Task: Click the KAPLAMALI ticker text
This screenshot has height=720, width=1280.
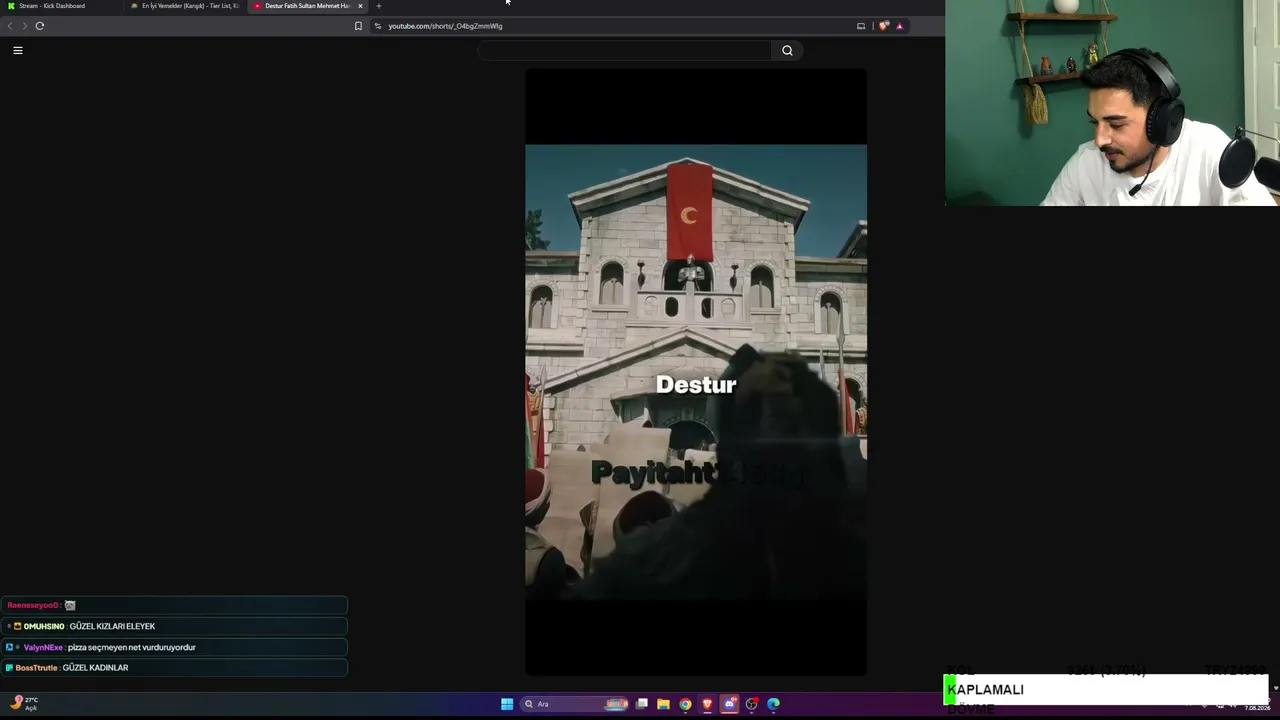Action: click(985, 689)
